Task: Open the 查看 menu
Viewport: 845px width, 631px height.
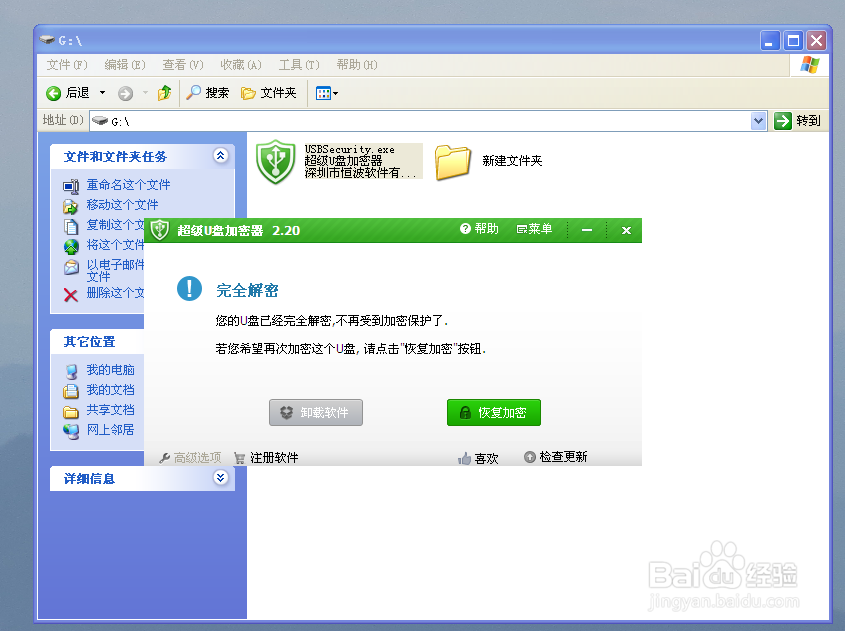Action: click(x=181, y=64)
